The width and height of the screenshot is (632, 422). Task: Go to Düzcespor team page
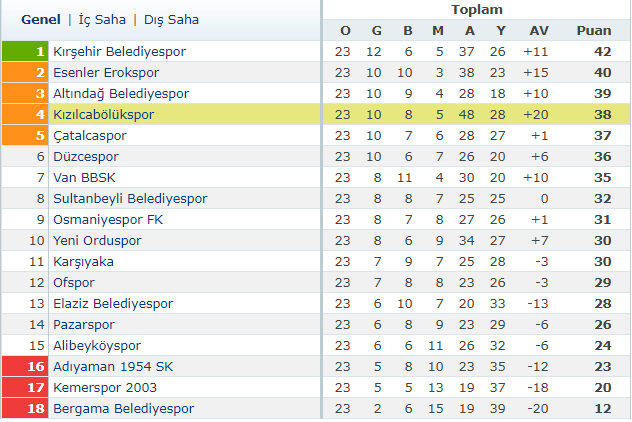click(88, 156)
